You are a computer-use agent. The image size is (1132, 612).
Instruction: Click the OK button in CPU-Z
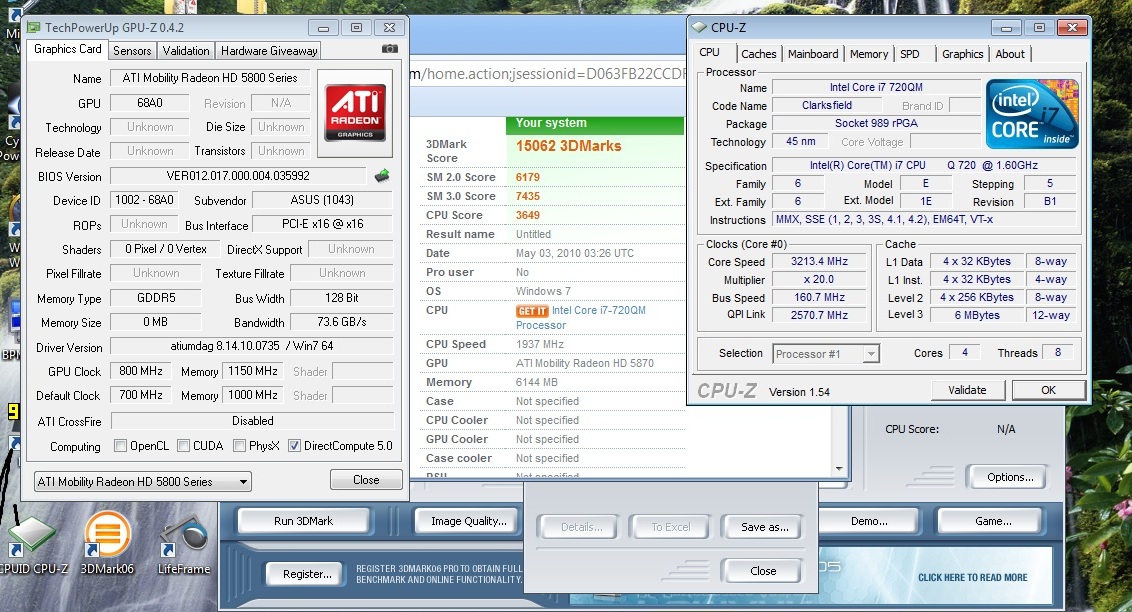point(1048,390)
